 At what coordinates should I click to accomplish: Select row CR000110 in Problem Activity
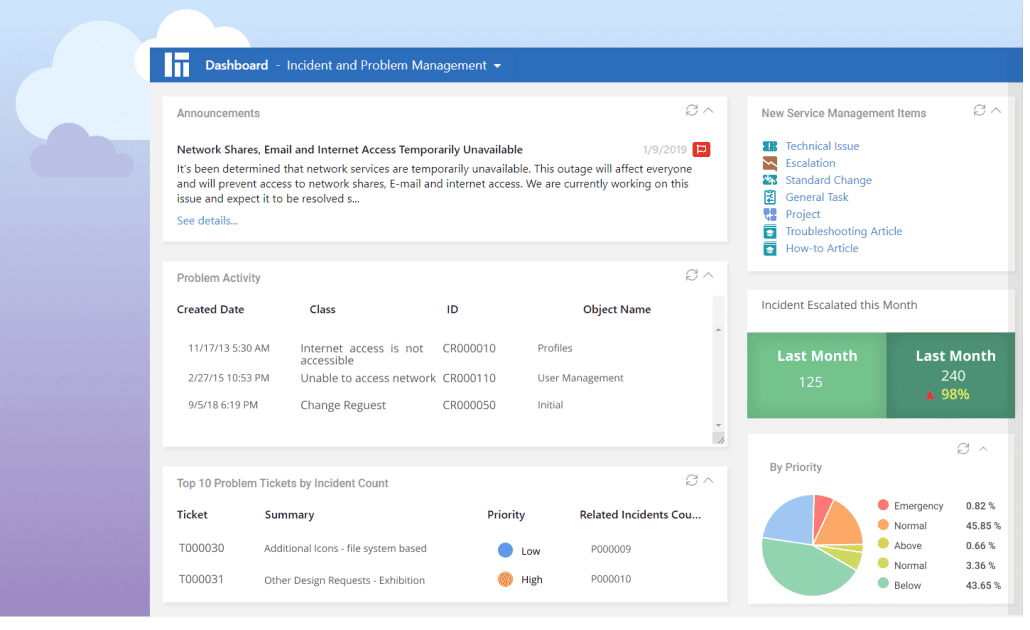pos(469,378)
